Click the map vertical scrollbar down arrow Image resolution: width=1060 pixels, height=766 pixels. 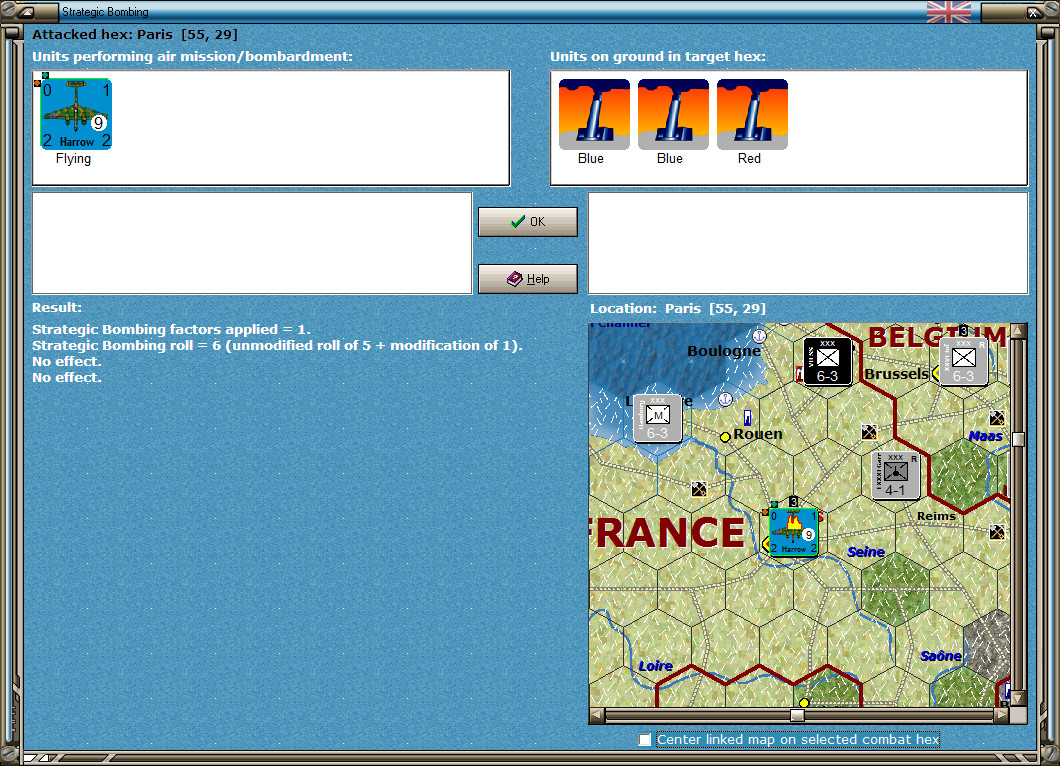1018,698
